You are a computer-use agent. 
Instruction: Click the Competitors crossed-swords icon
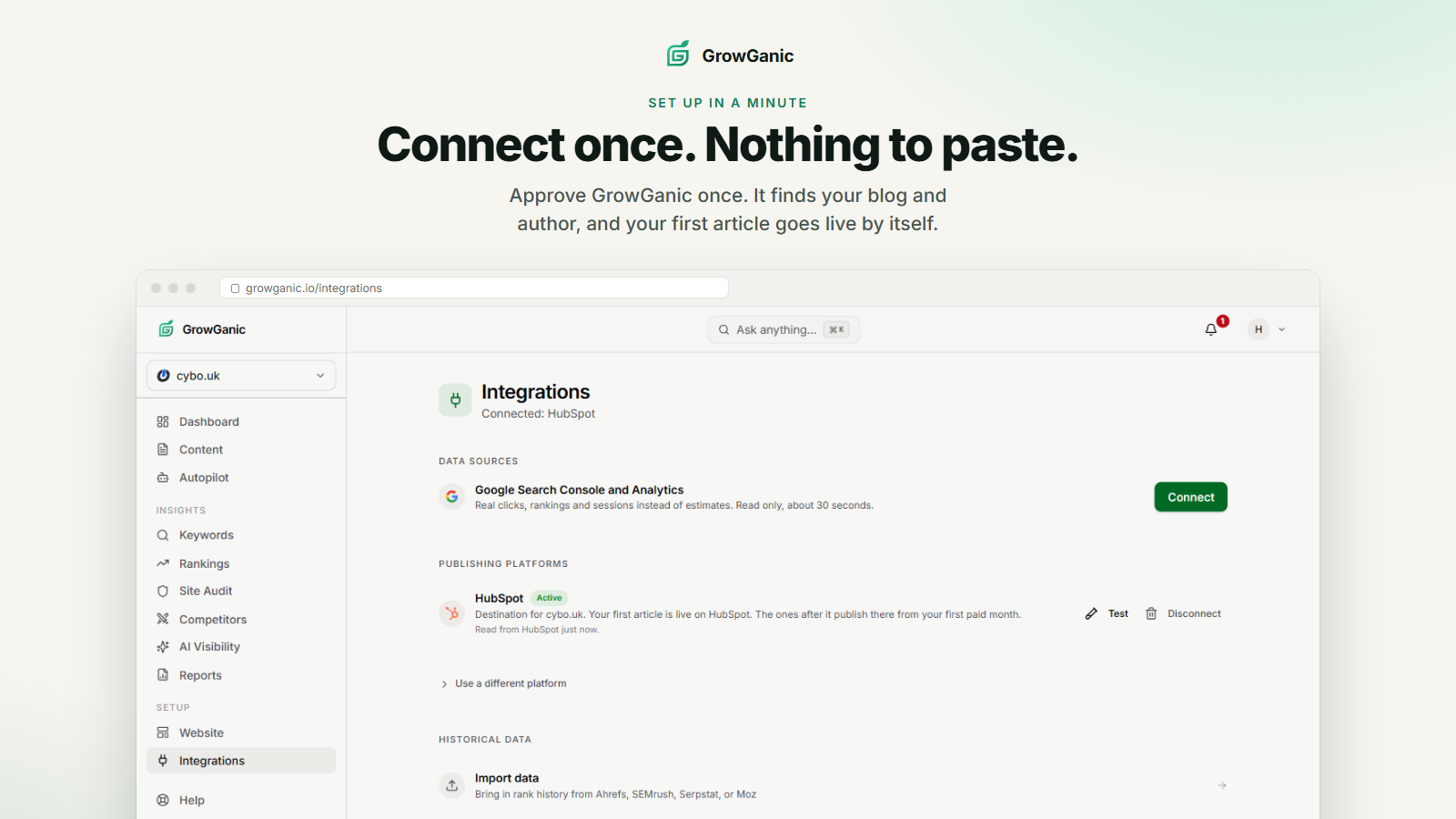pyautogui.click(x=163, y=619)
